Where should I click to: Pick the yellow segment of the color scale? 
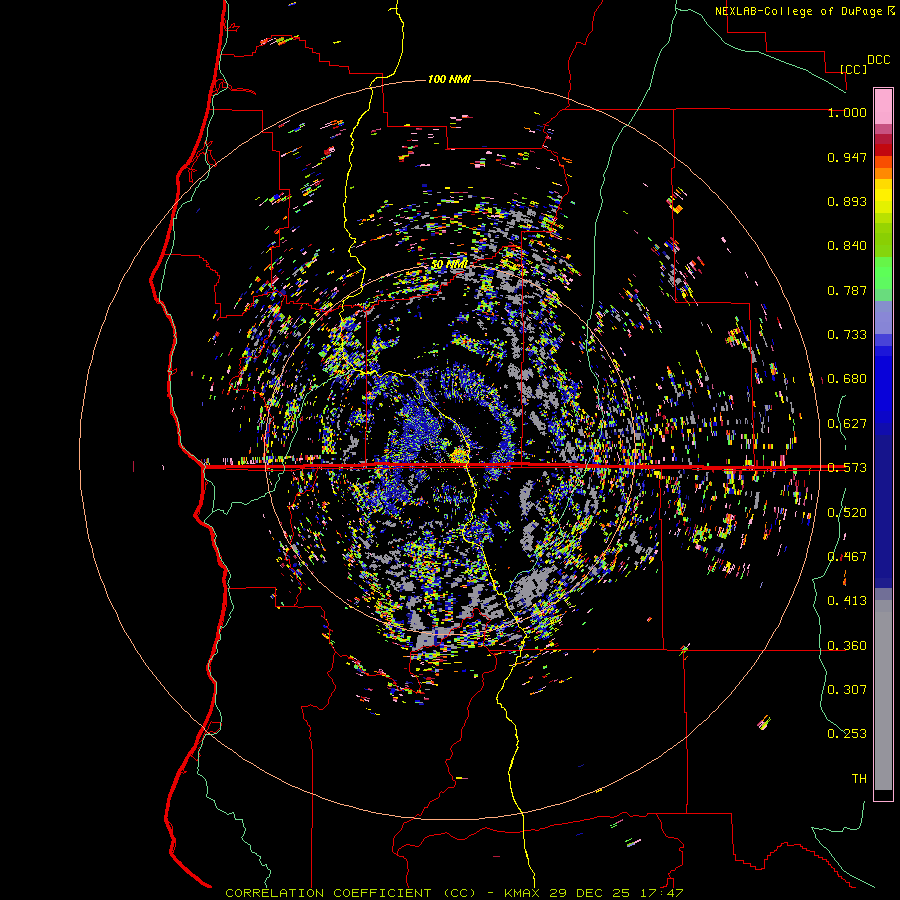coord(883,196)
